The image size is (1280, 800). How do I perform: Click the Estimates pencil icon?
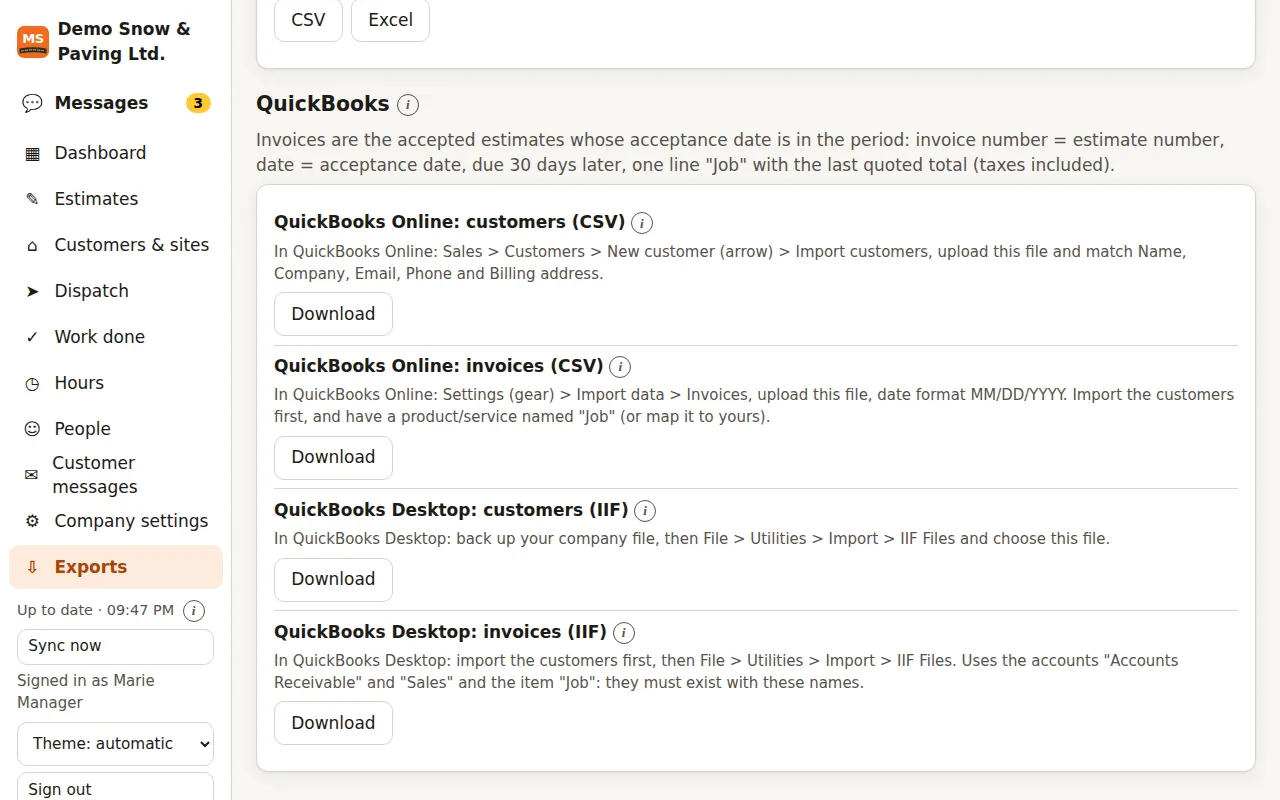pyautogui.click(x=32, y=199)
